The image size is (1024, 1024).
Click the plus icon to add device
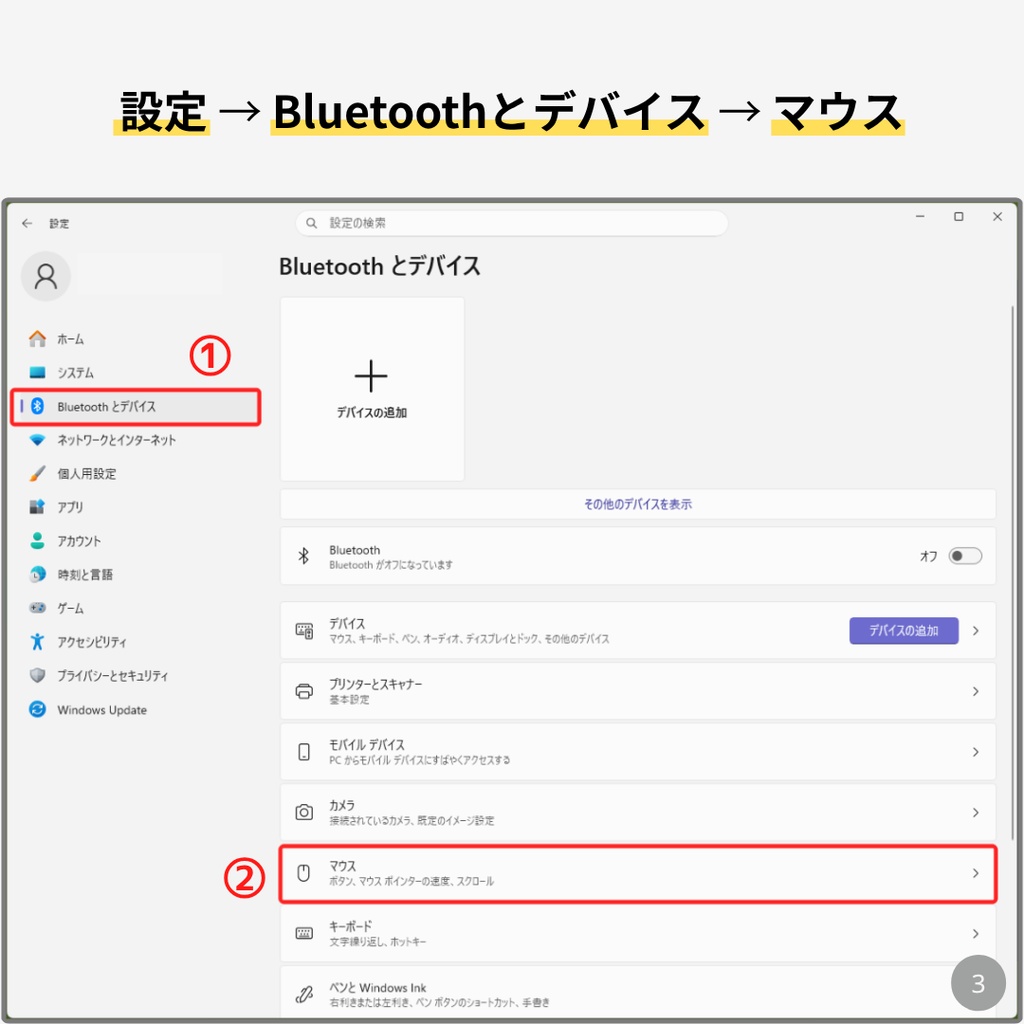tap(371, 376)
